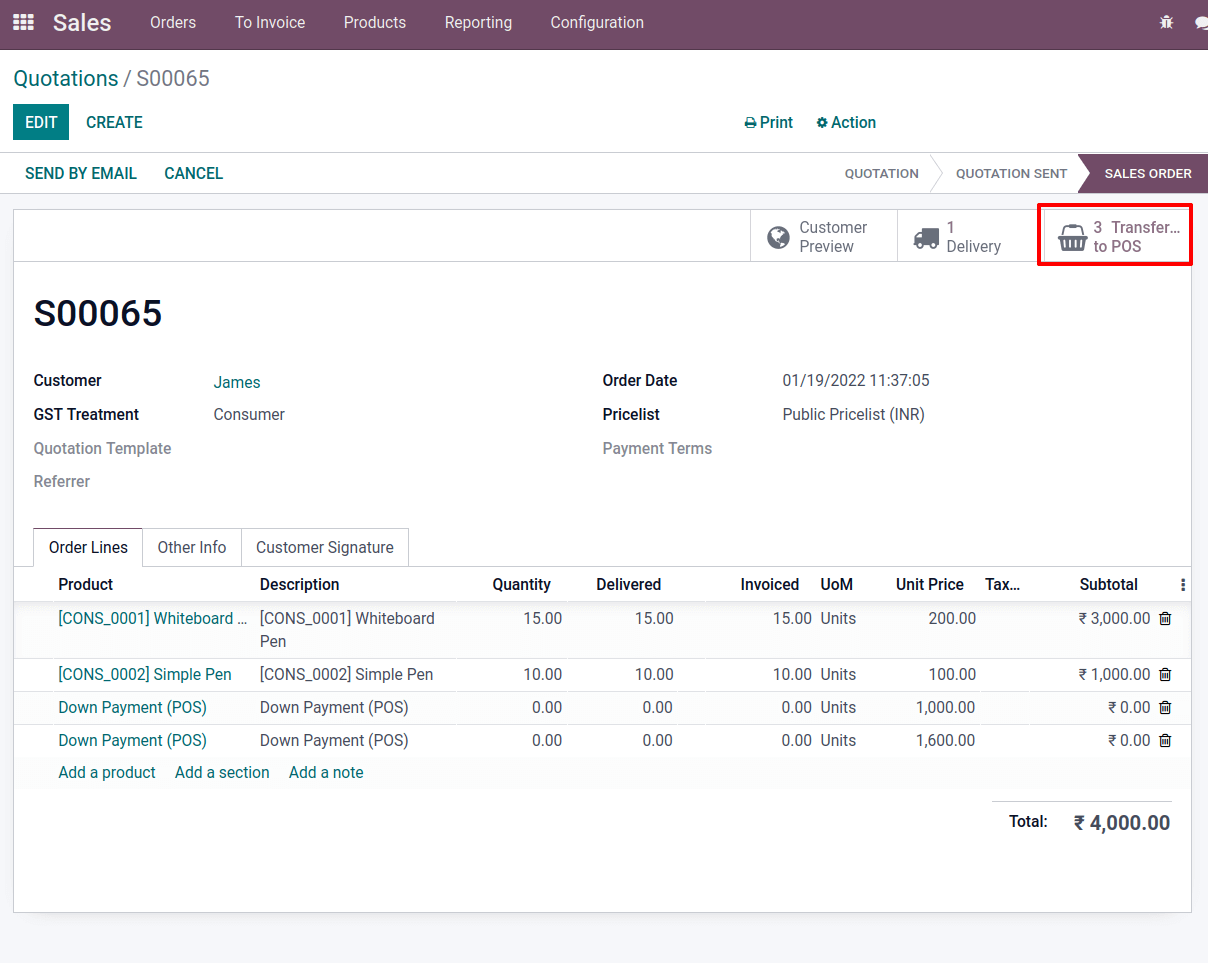The height and width of the screenshot is (963, 1208).
Task: Open the second Down Payment (POS) product
Action: (x=133, y=740)
